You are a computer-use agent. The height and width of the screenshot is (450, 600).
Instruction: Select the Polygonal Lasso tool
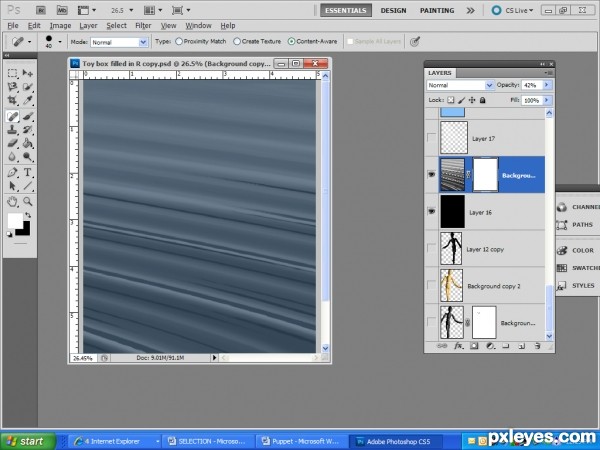tap(13, 86)
